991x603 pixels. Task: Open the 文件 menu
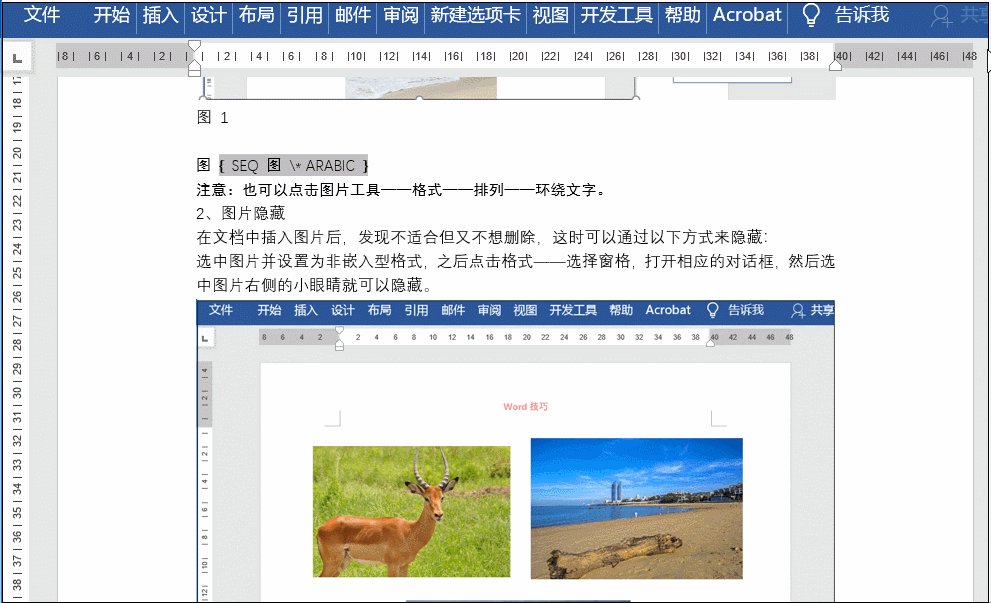click(x=42, y=15)
